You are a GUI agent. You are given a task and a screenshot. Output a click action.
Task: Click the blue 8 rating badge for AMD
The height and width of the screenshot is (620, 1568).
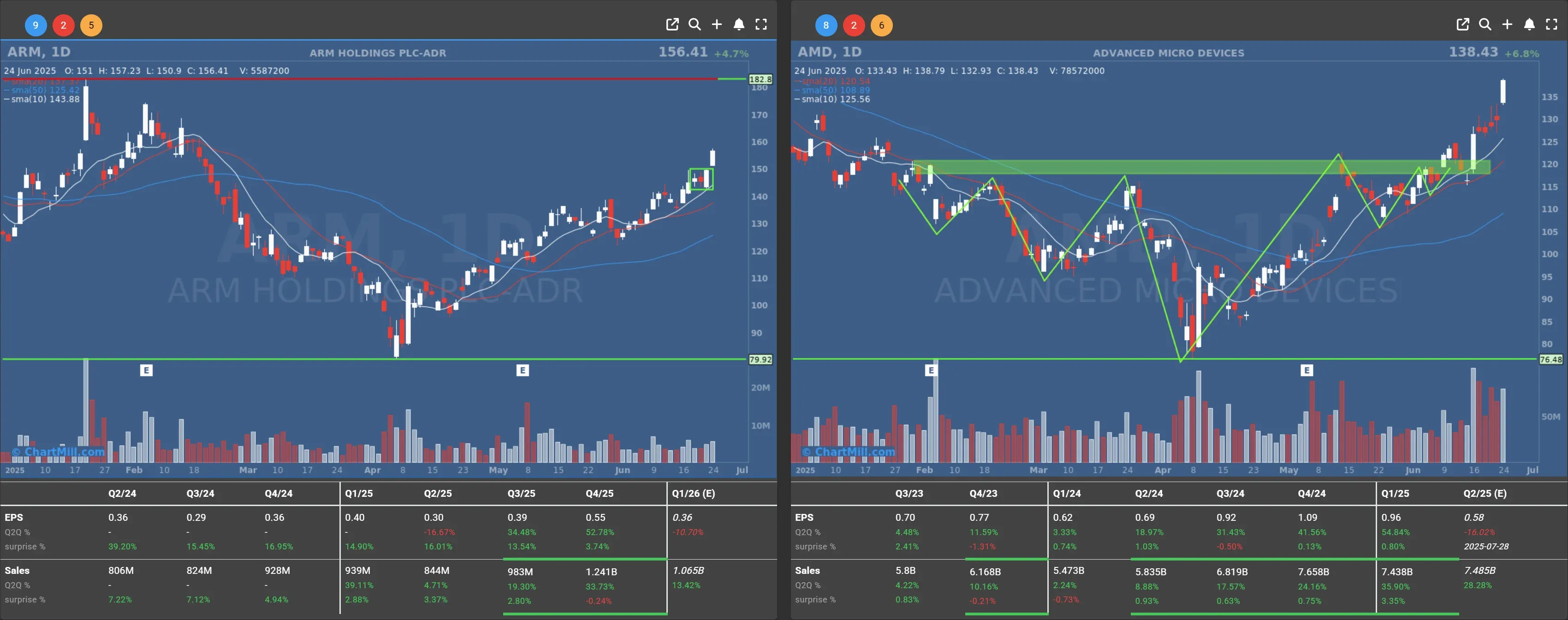[x=826, y=25]
